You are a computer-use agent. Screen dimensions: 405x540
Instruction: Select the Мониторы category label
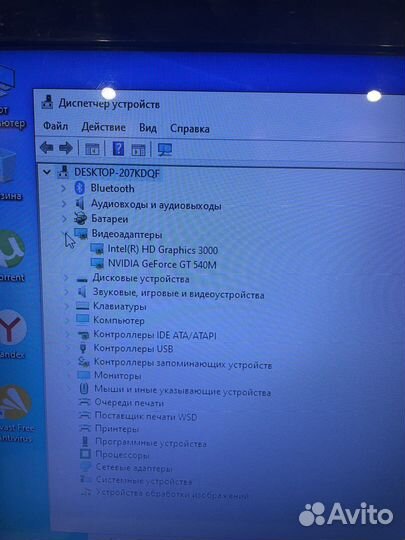[118, 375]
